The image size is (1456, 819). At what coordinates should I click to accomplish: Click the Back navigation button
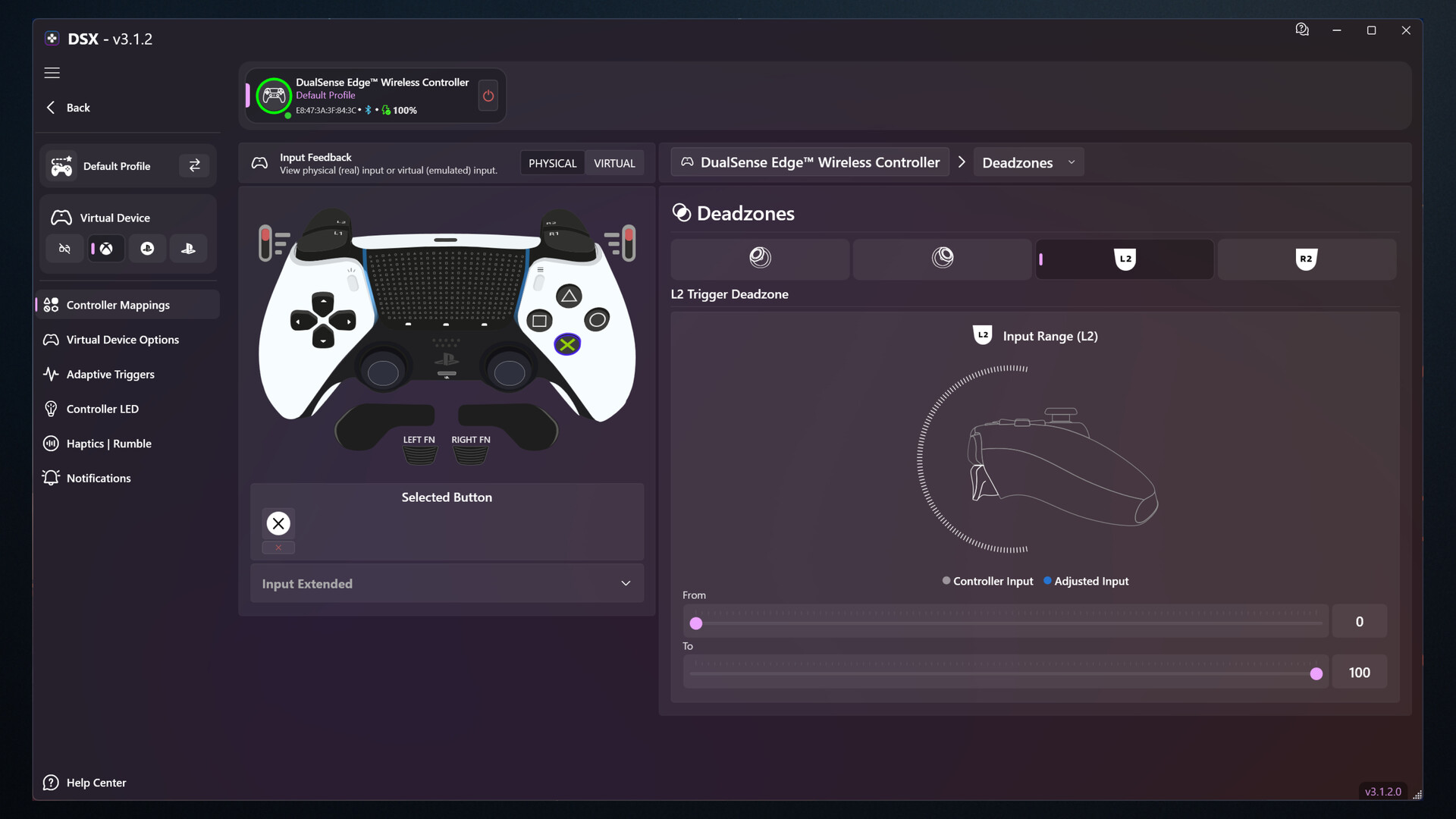67,107
